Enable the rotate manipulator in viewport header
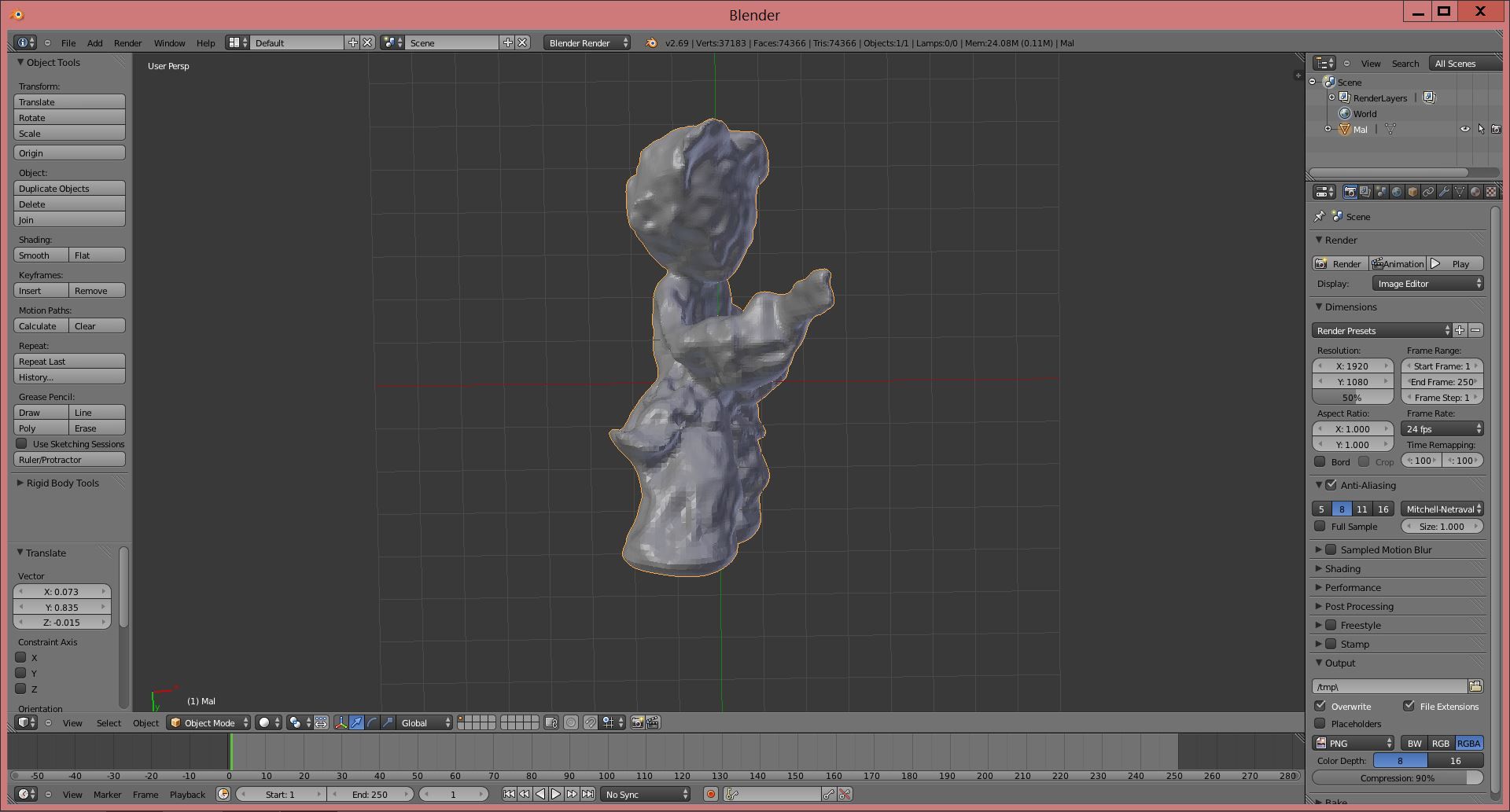 pos(371,722)
